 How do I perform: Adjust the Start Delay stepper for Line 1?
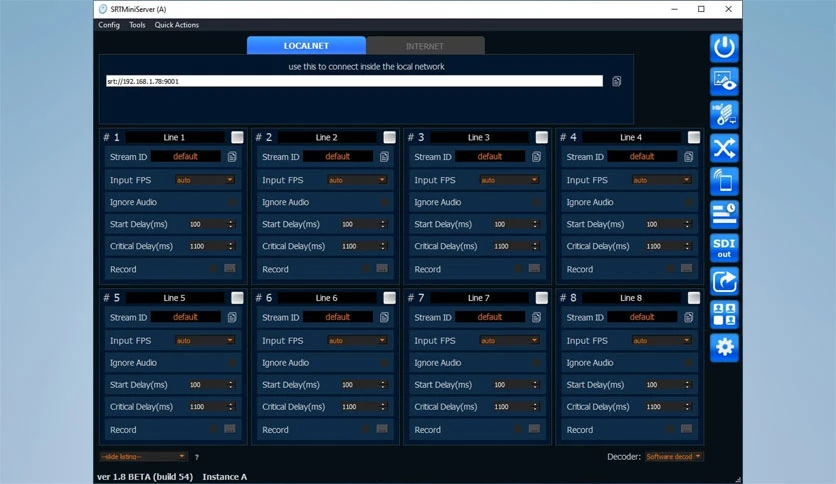[x=231, y=224]
